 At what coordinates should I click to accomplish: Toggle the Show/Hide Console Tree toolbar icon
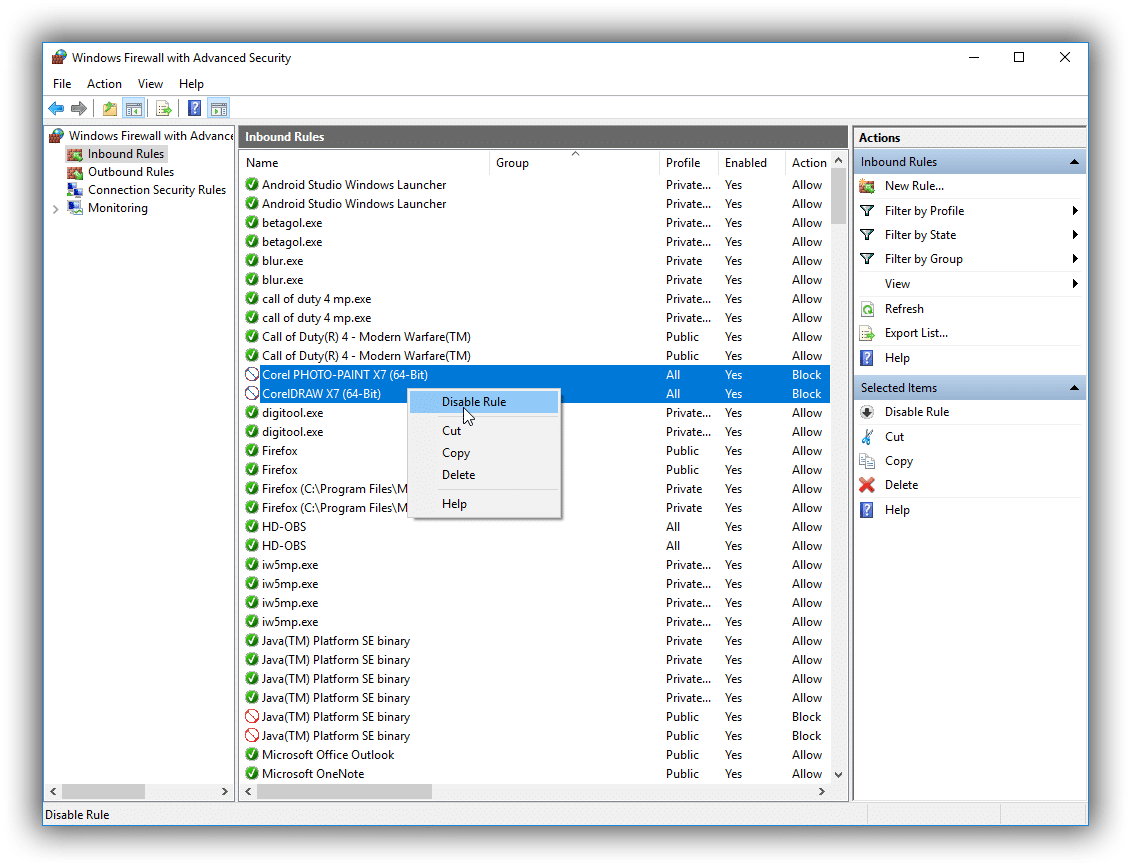click(133, 109)
